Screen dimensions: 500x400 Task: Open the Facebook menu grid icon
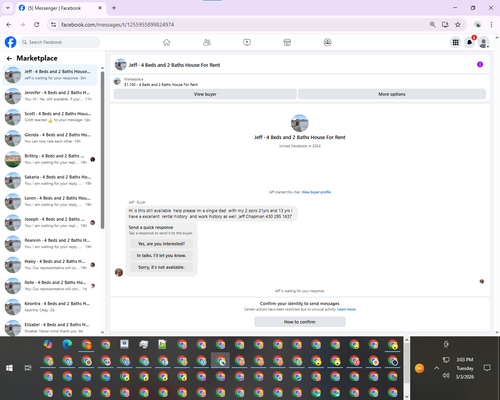click(x=455, y=42)
